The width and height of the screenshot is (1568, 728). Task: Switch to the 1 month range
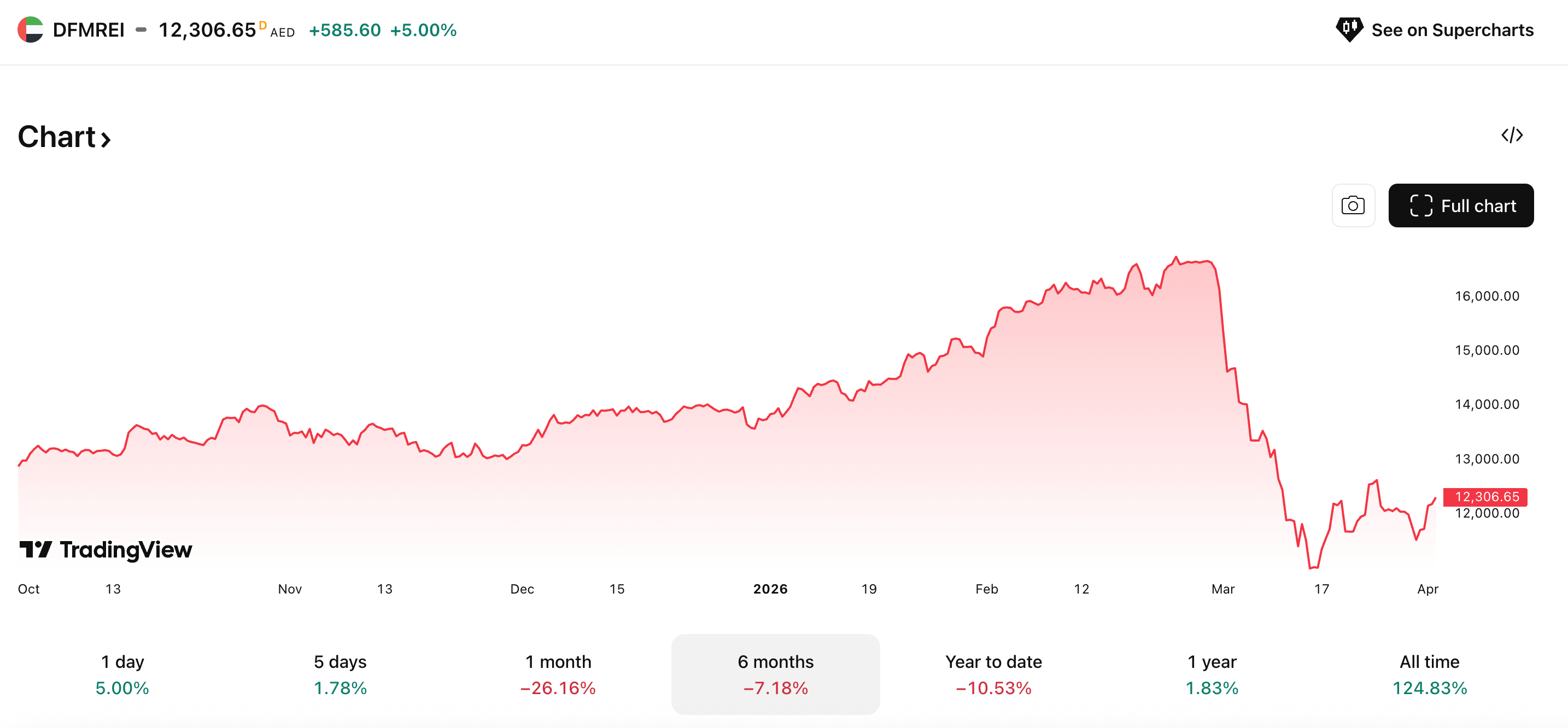point(558,674)
